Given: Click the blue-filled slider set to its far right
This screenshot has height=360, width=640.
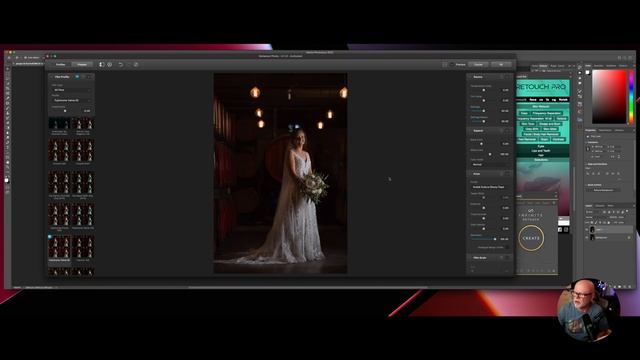Looking at the screenshot, I should [484, 239].
